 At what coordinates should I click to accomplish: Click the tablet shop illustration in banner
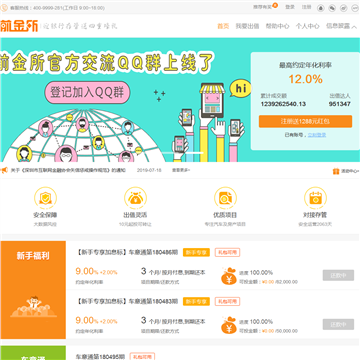click(212, 100)
